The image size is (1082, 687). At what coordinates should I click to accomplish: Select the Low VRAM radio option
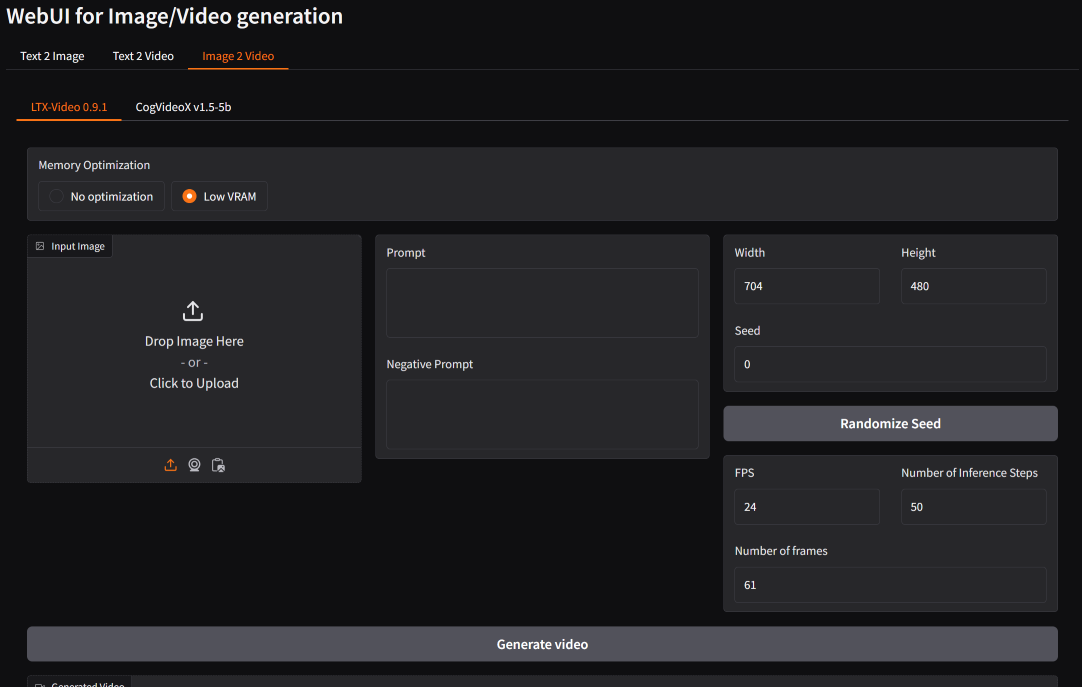(219, 197)
